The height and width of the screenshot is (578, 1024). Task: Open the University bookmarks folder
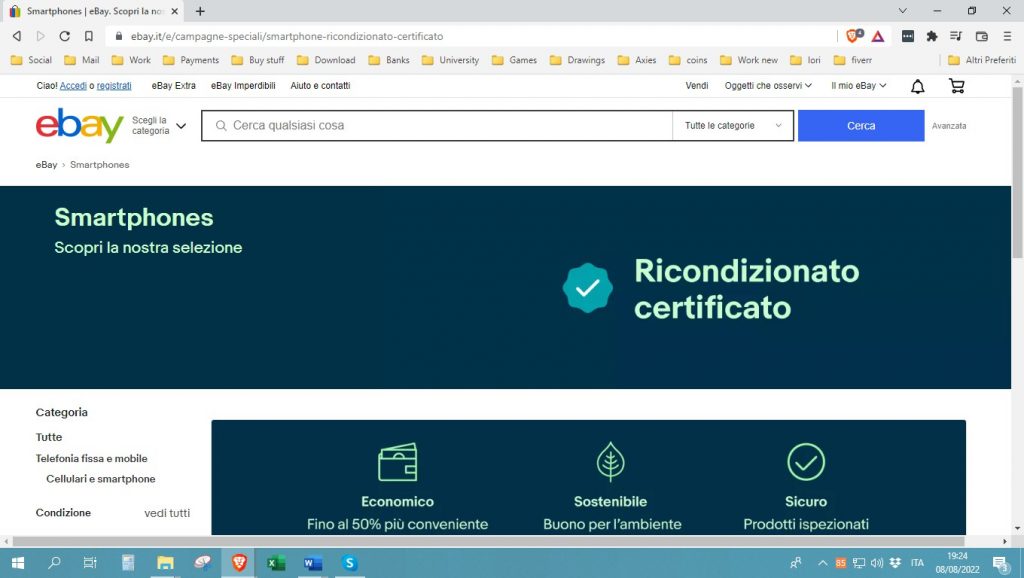(x=451, y=60)
